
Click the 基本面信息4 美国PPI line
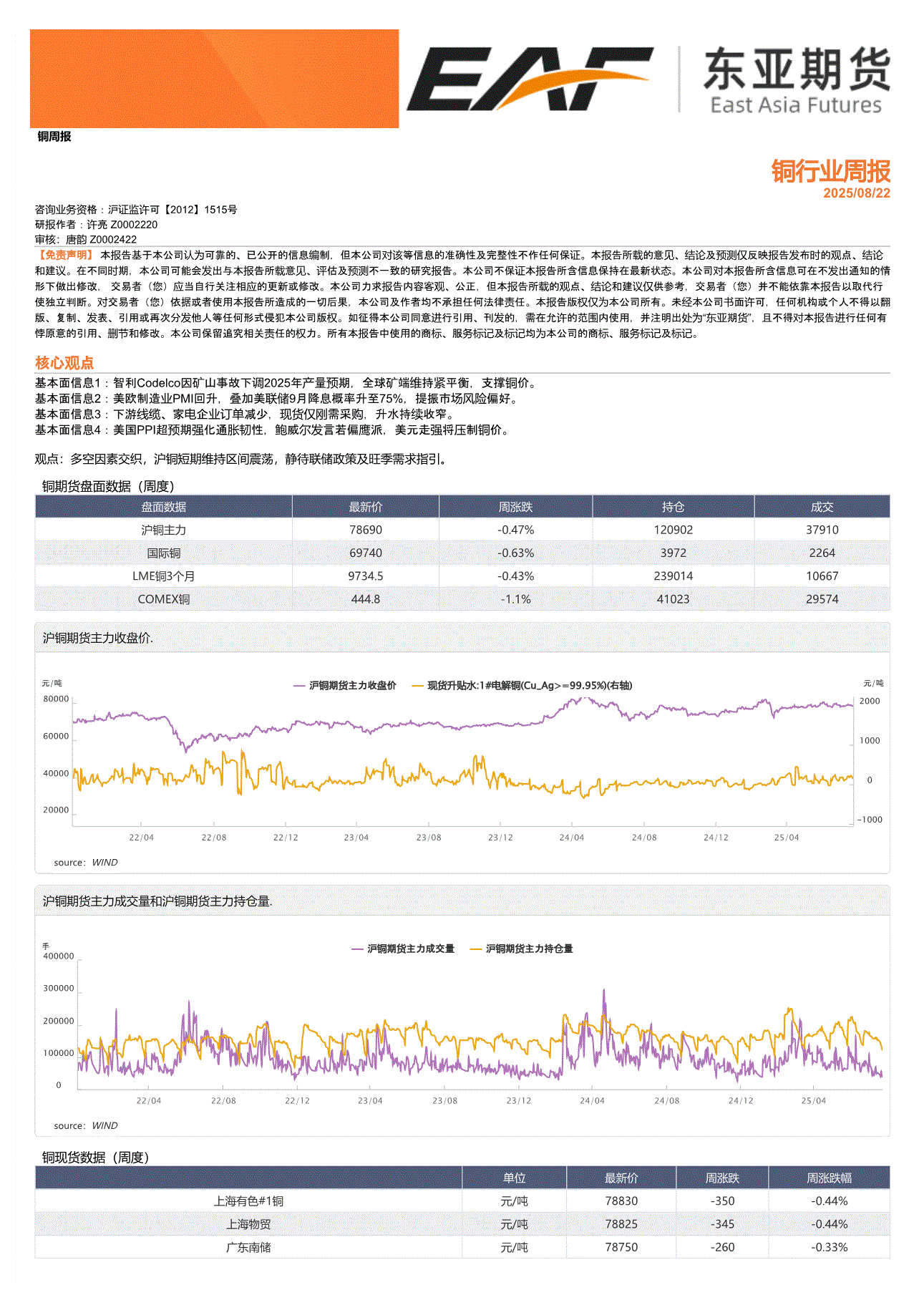[x=273, y=430]
